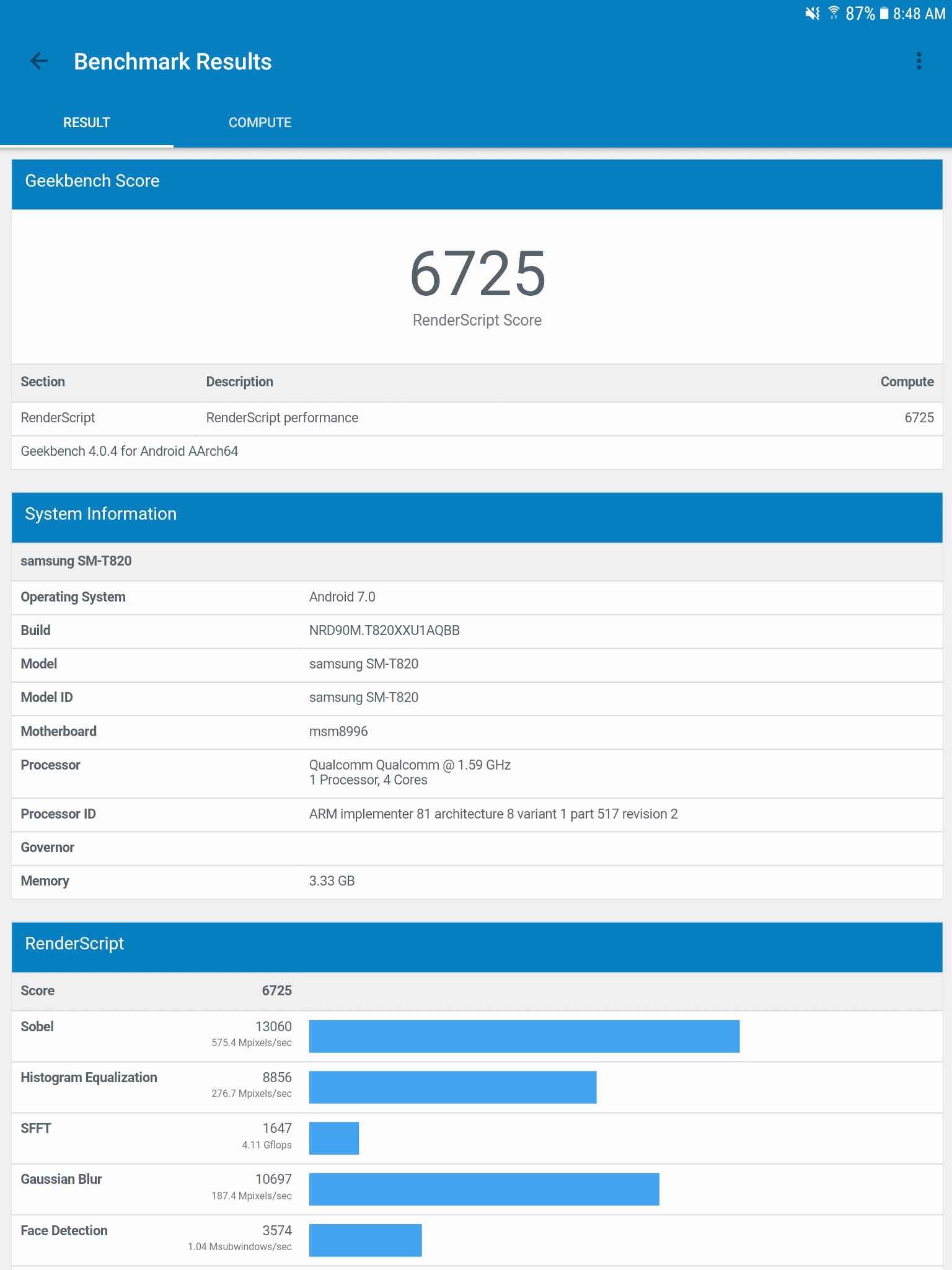Tap the Compute column header
Screen dimensions: 952x1270
point(907,382)
